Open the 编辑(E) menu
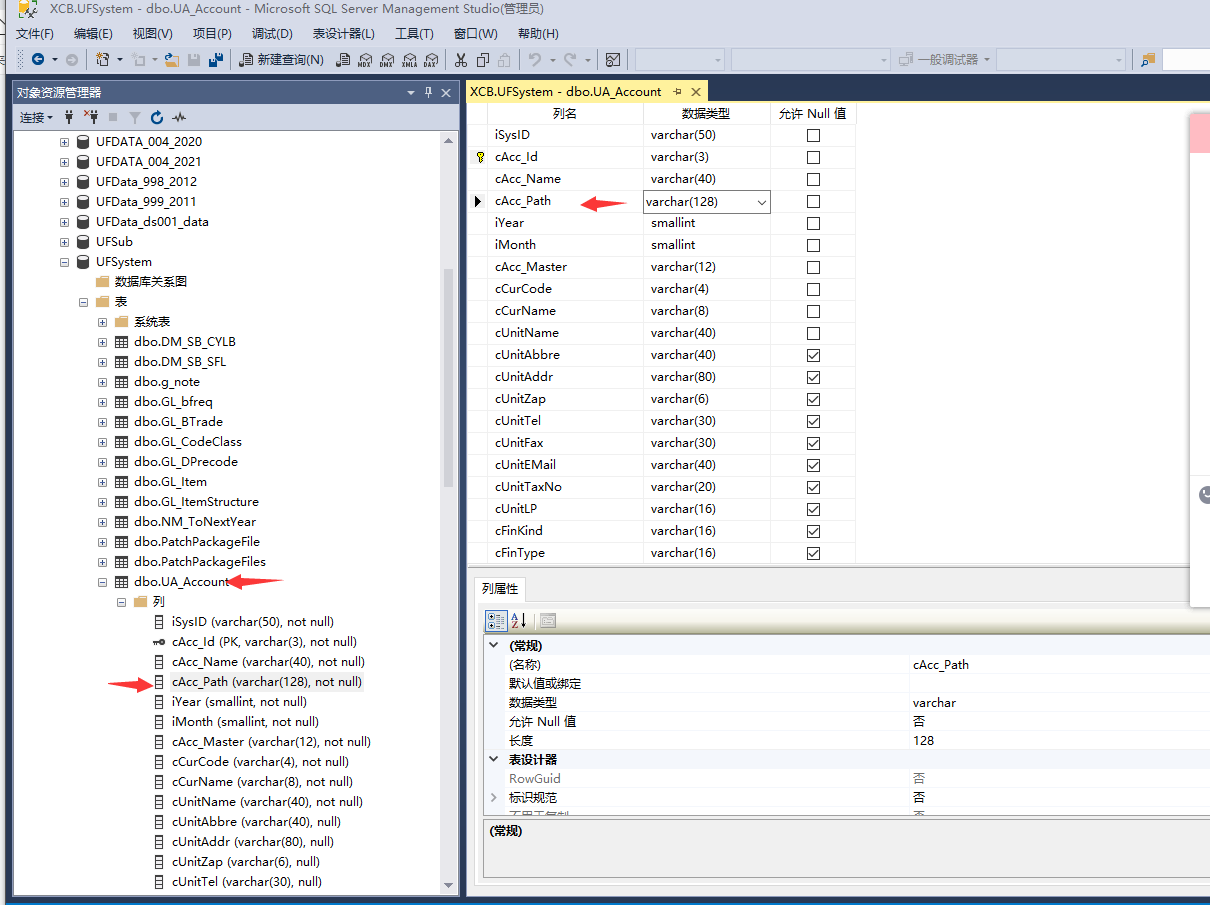Viewport: 1210px width, 905px height. (93, 33)
